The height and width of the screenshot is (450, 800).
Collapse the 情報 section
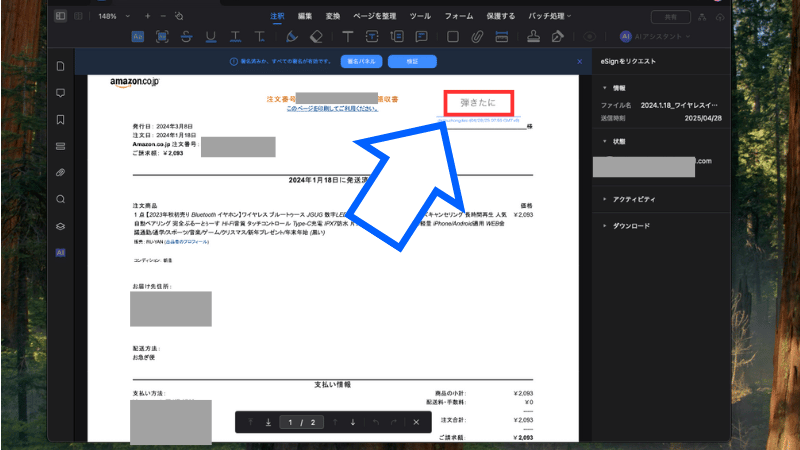(x=605, y=88)
